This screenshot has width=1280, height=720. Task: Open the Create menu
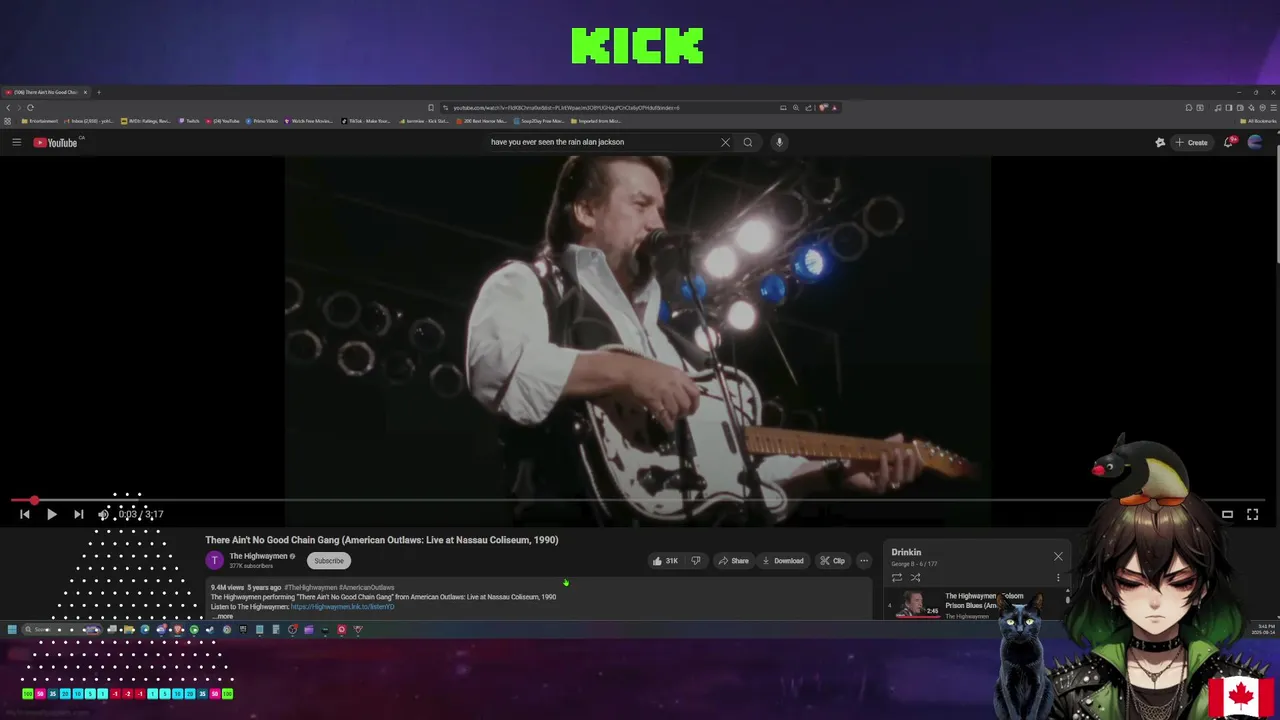point(1192,142)
